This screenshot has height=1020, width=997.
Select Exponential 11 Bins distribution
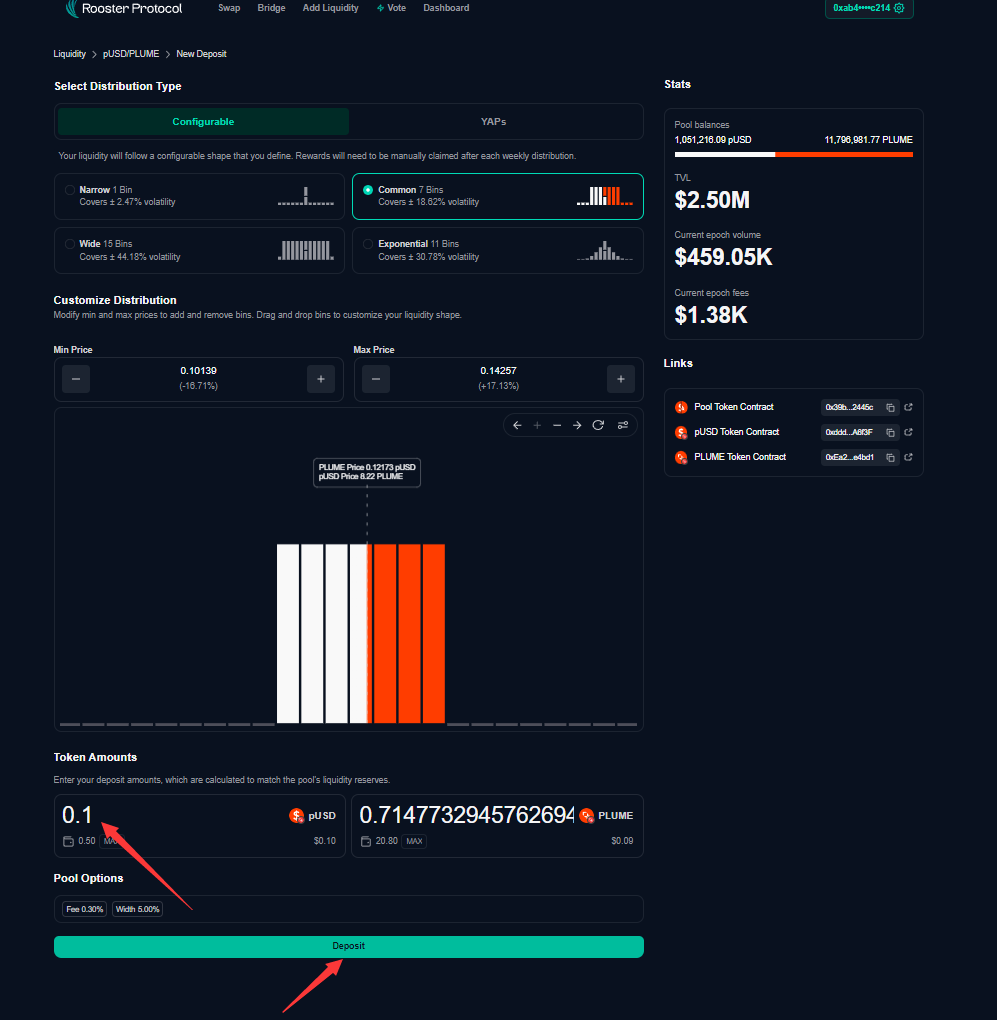pos(498,250)
